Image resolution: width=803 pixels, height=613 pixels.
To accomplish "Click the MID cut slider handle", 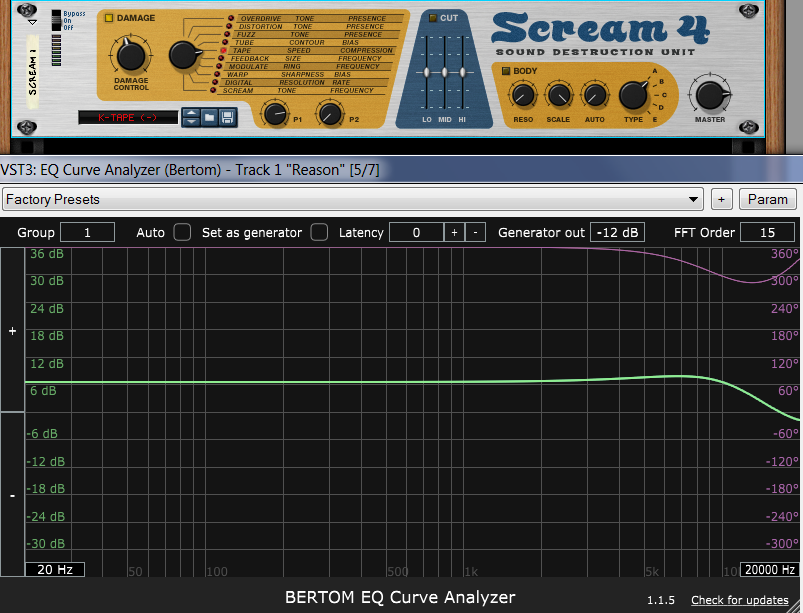I will pyautogui.click(x=445, y=73).
